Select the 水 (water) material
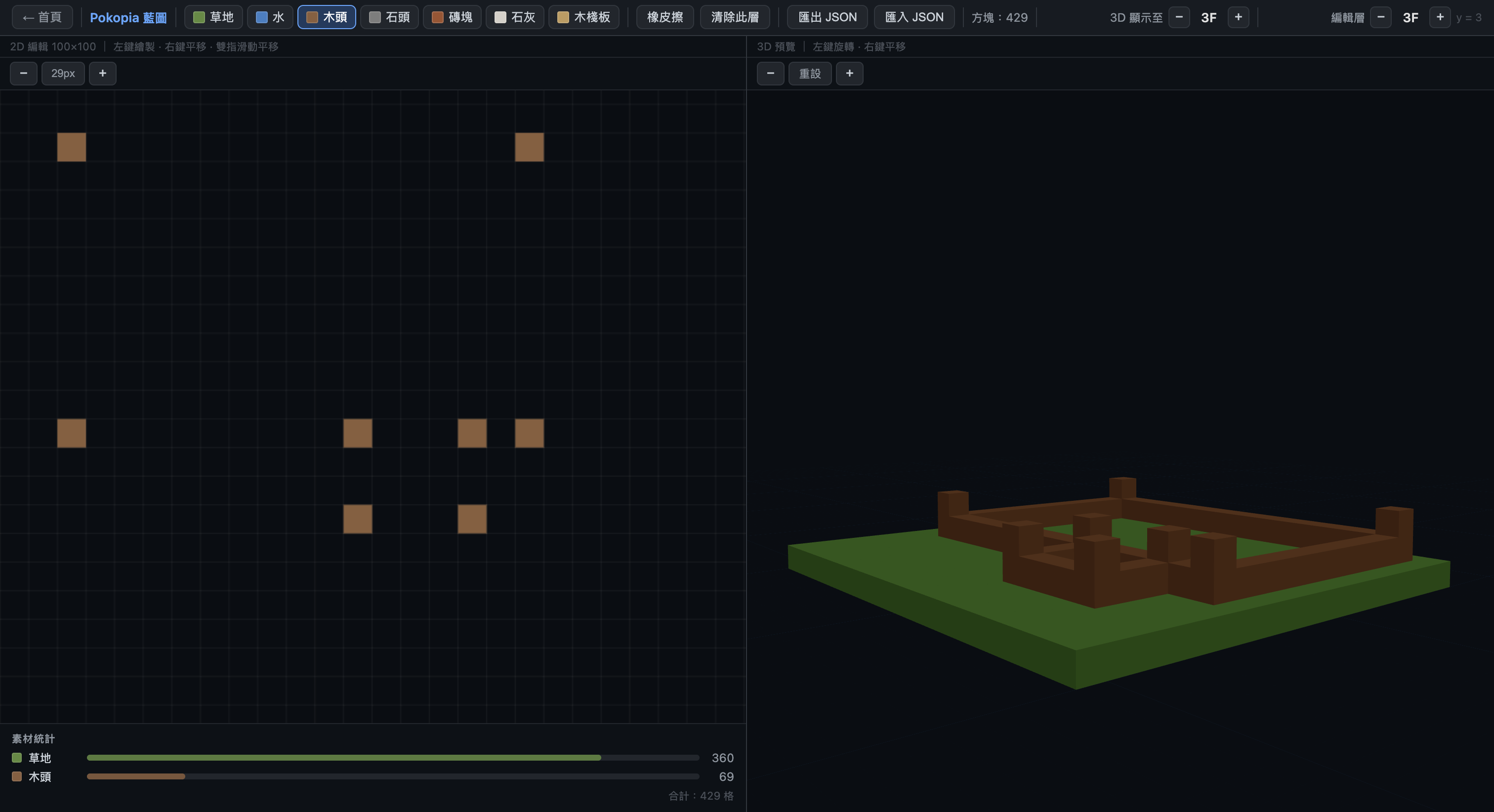This screenshot has height=812, width=1494. (270, 17)
